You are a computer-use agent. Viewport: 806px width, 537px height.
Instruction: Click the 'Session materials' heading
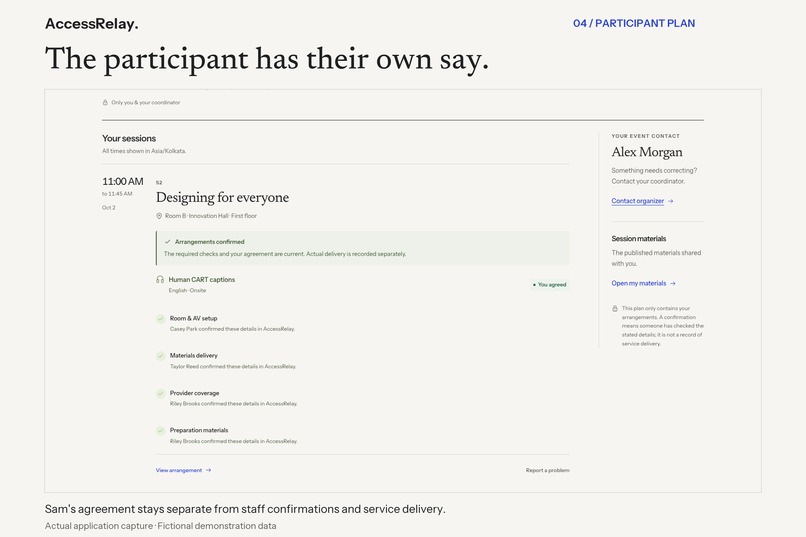pos(638,238)
